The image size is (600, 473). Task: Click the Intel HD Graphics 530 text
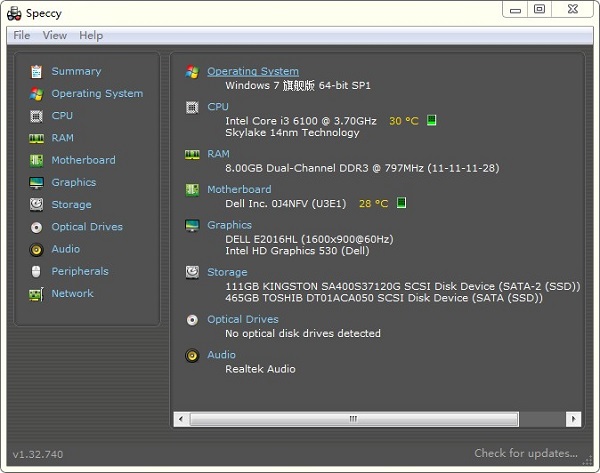point(297,251)
